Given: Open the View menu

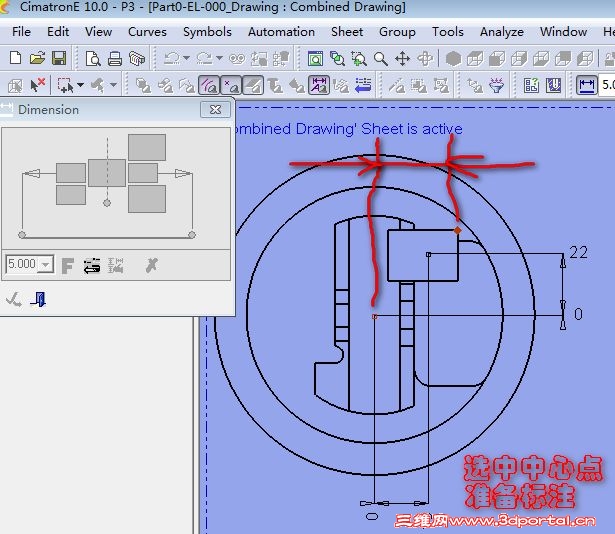Looking at the screenshot, I should click(x=98, y=32).
